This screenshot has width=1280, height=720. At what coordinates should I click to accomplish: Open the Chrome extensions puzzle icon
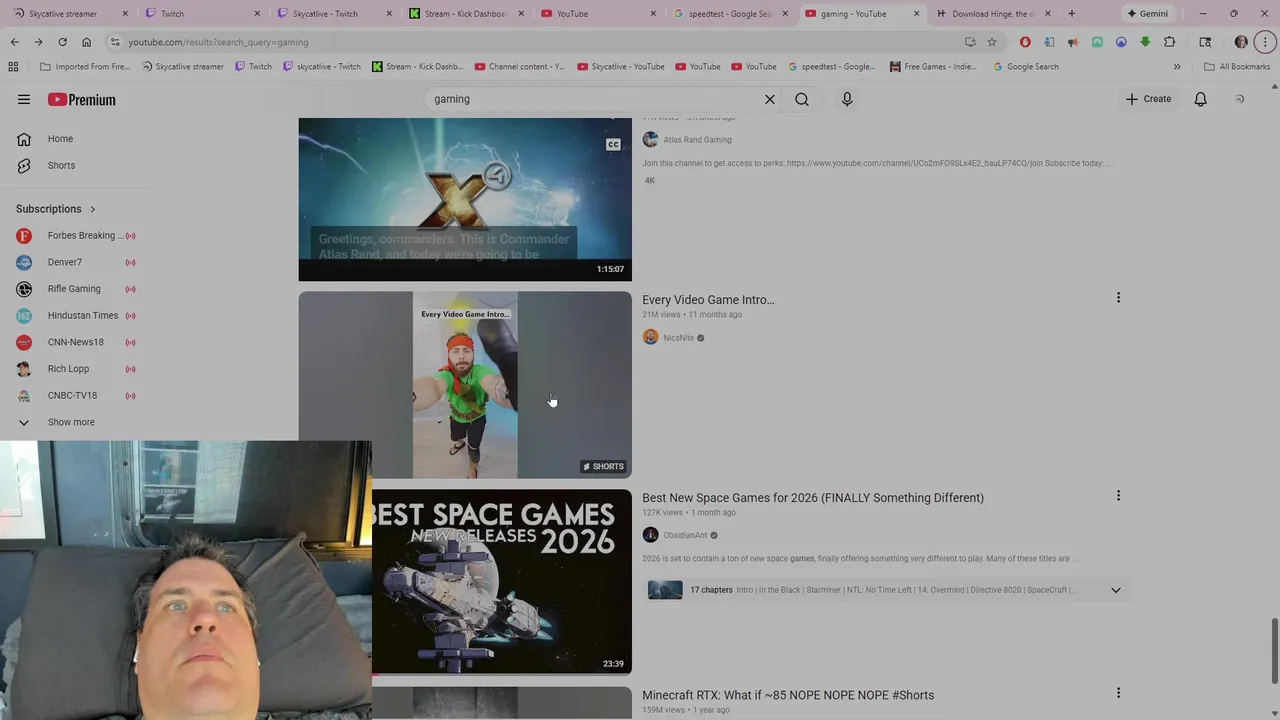point(1169,42)
